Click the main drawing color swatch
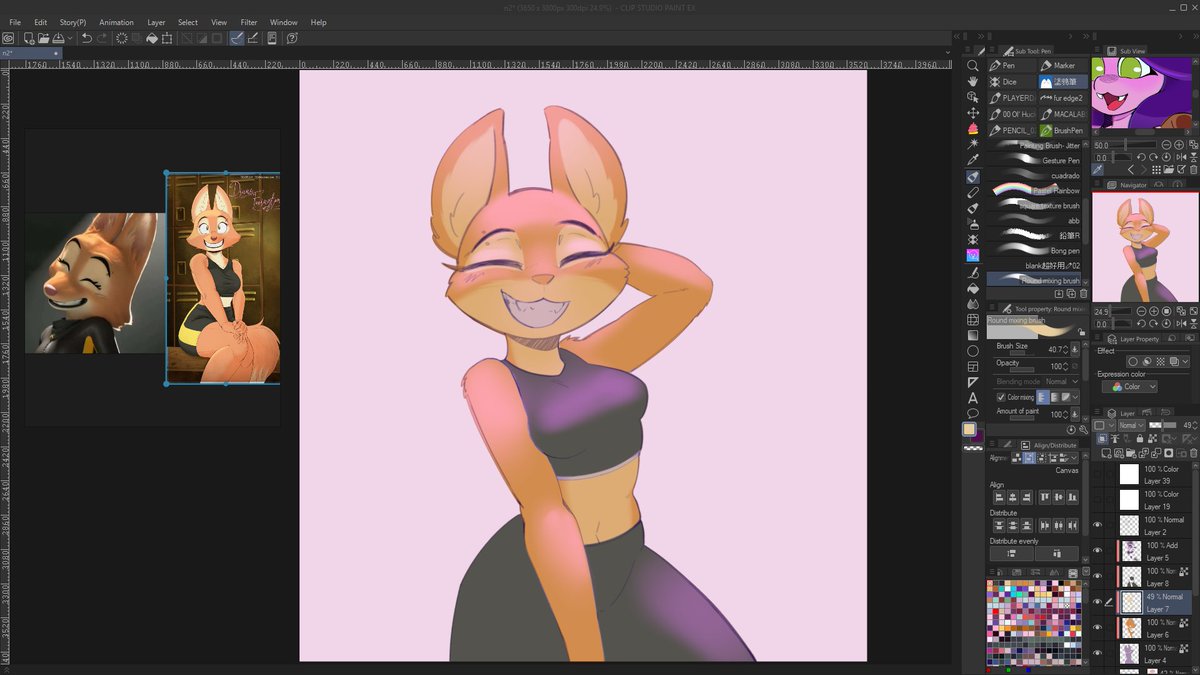 pos(969,429)
